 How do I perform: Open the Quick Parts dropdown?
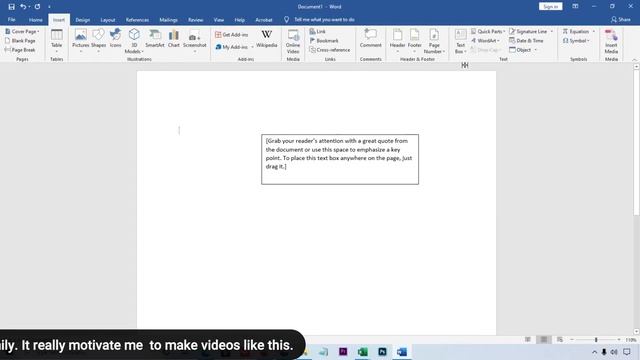(488, 31)
